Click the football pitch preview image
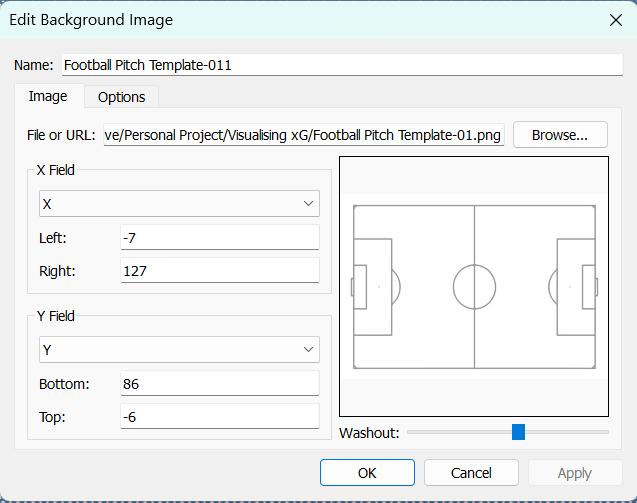637x503 pixels. pos(474,286)
